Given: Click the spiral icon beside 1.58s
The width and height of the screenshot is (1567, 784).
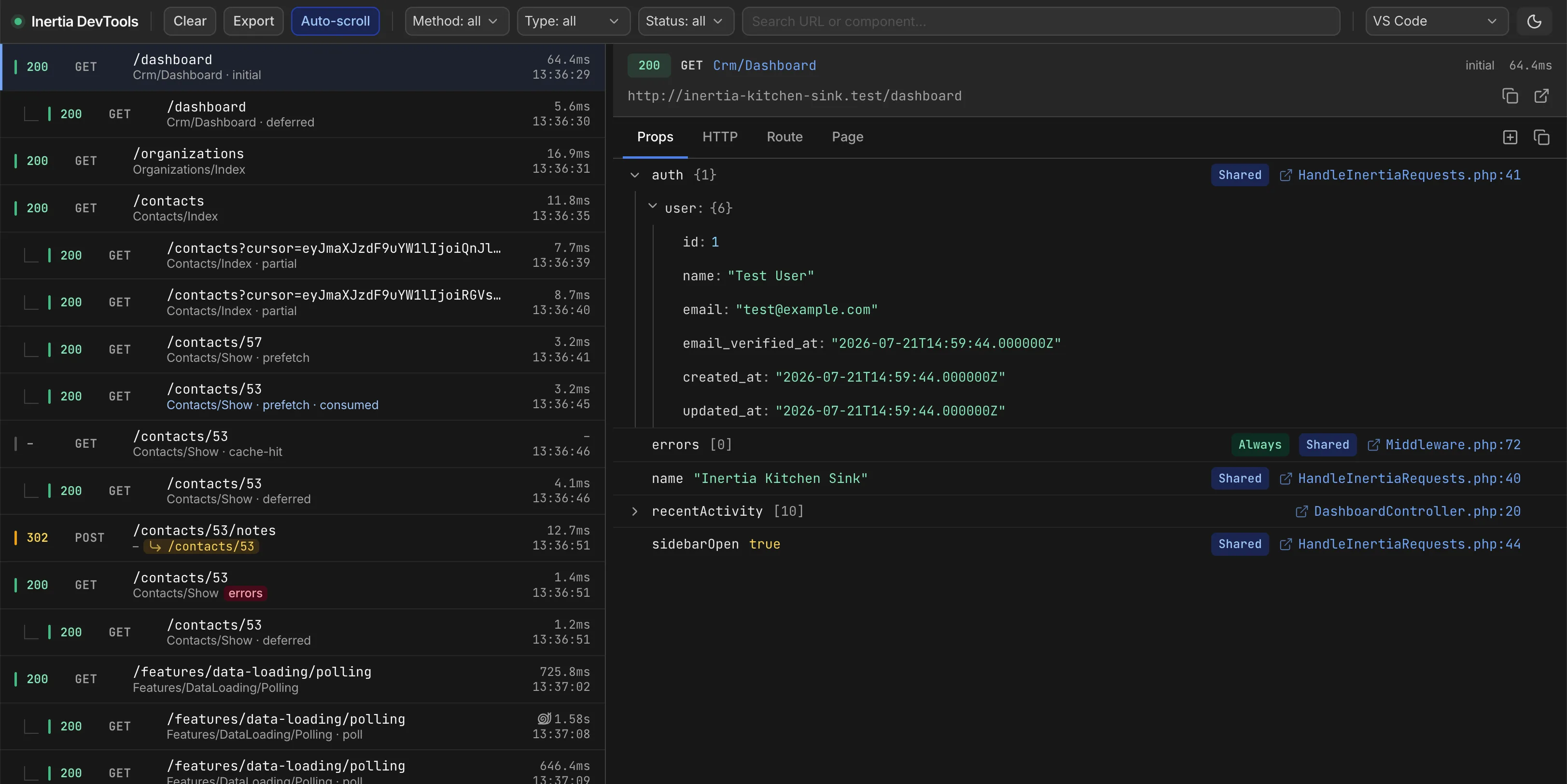Looking at the screenshot, I should 544,718.
